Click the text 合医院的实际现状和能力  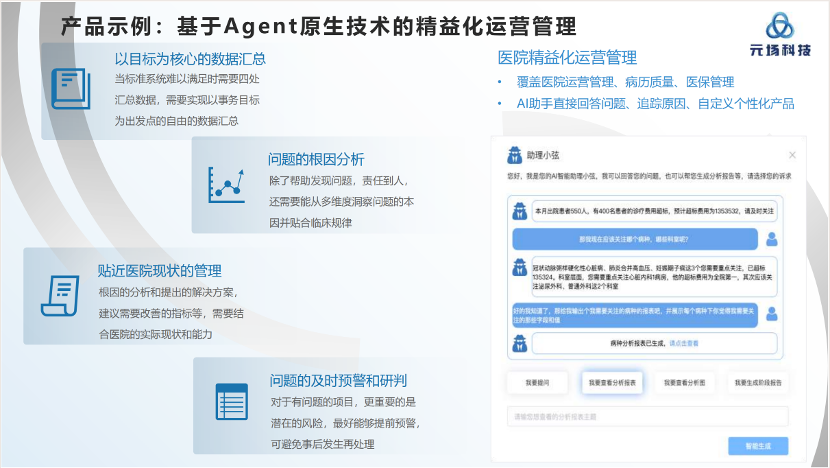(x=155, y=334)
